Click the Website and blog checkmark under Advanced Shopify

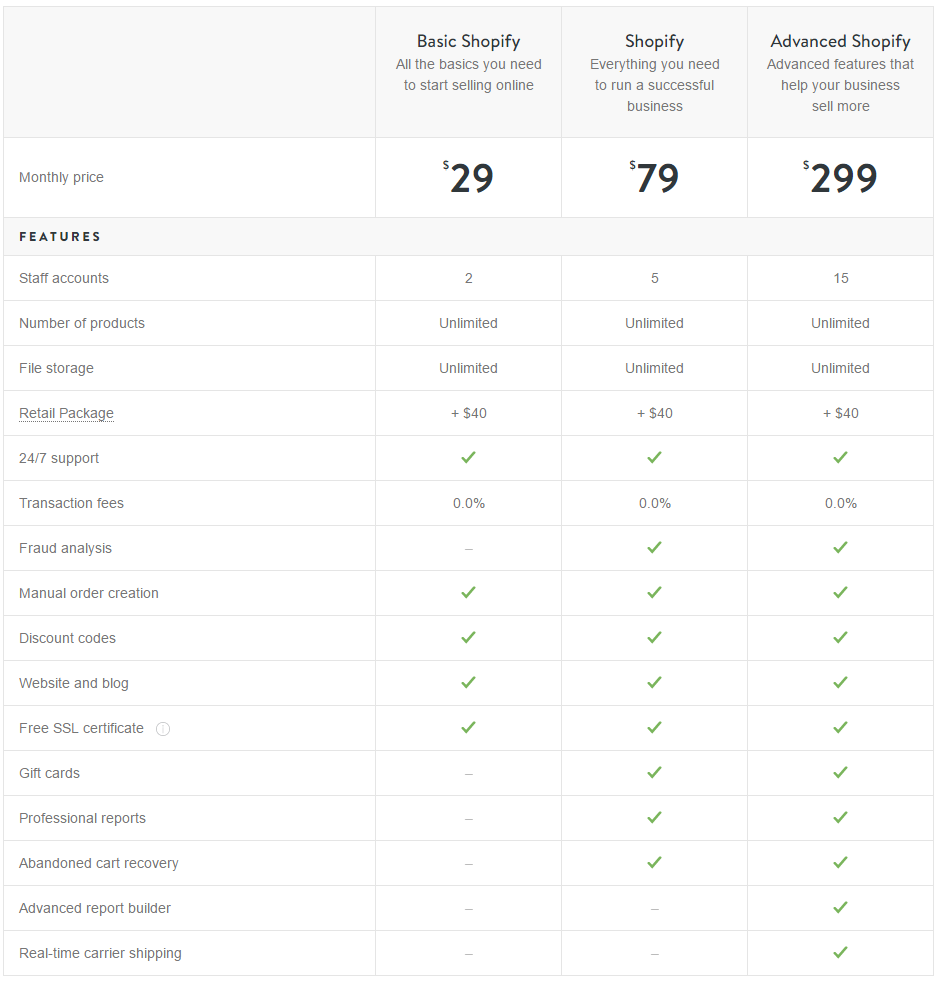pos(840,683)
